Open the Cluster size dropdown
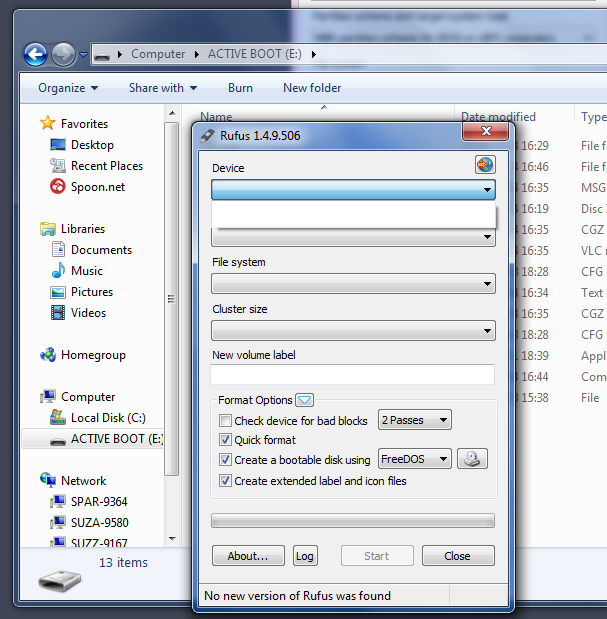Viewport: 607px width, 619px height. pyautogui.click(x=353, y=330)
